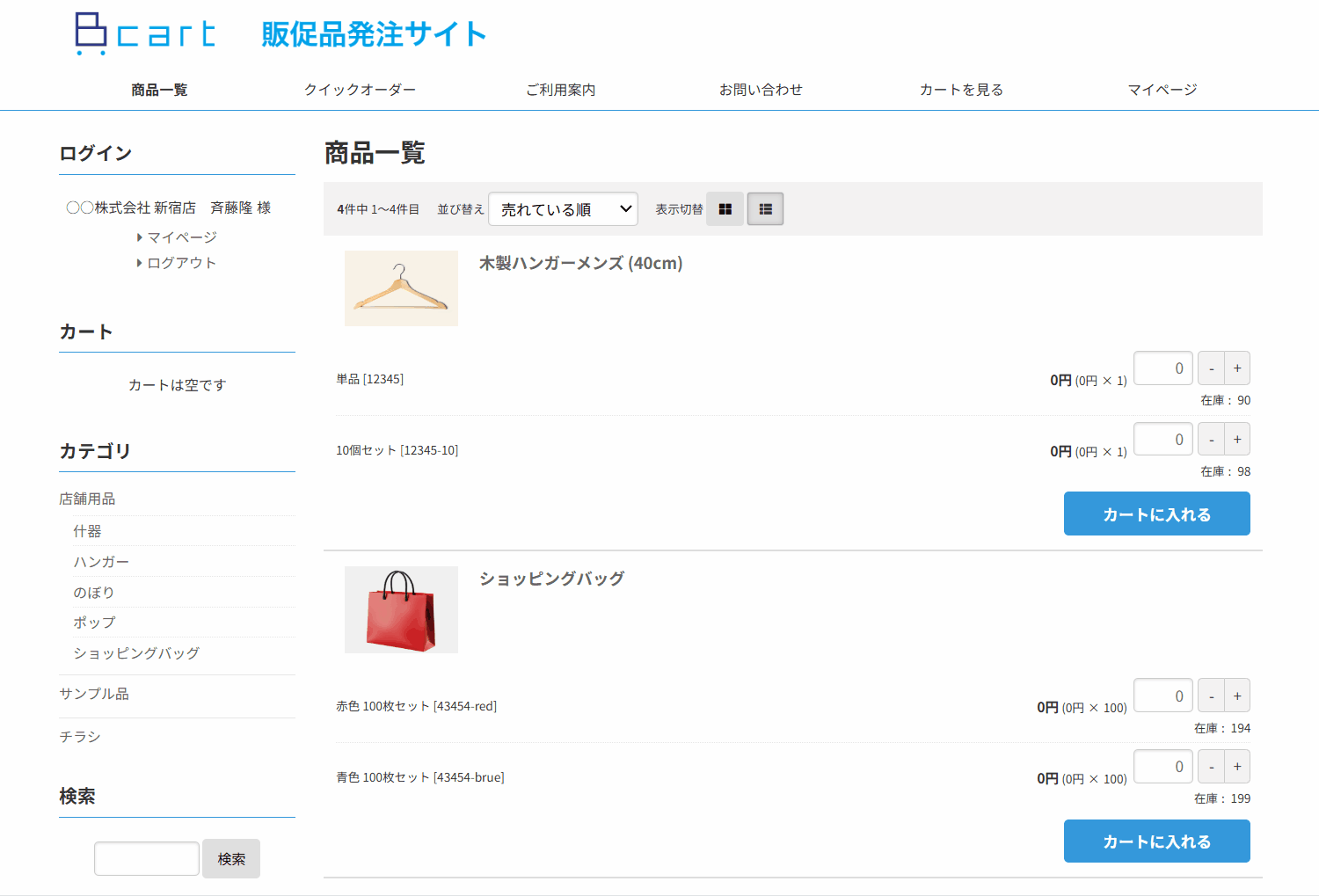The height and width of the screenshot is (896, 1319).
Task: Open the 木製ハンガーメンズ (40cm) product title
Action: click(x=580, y=263)
